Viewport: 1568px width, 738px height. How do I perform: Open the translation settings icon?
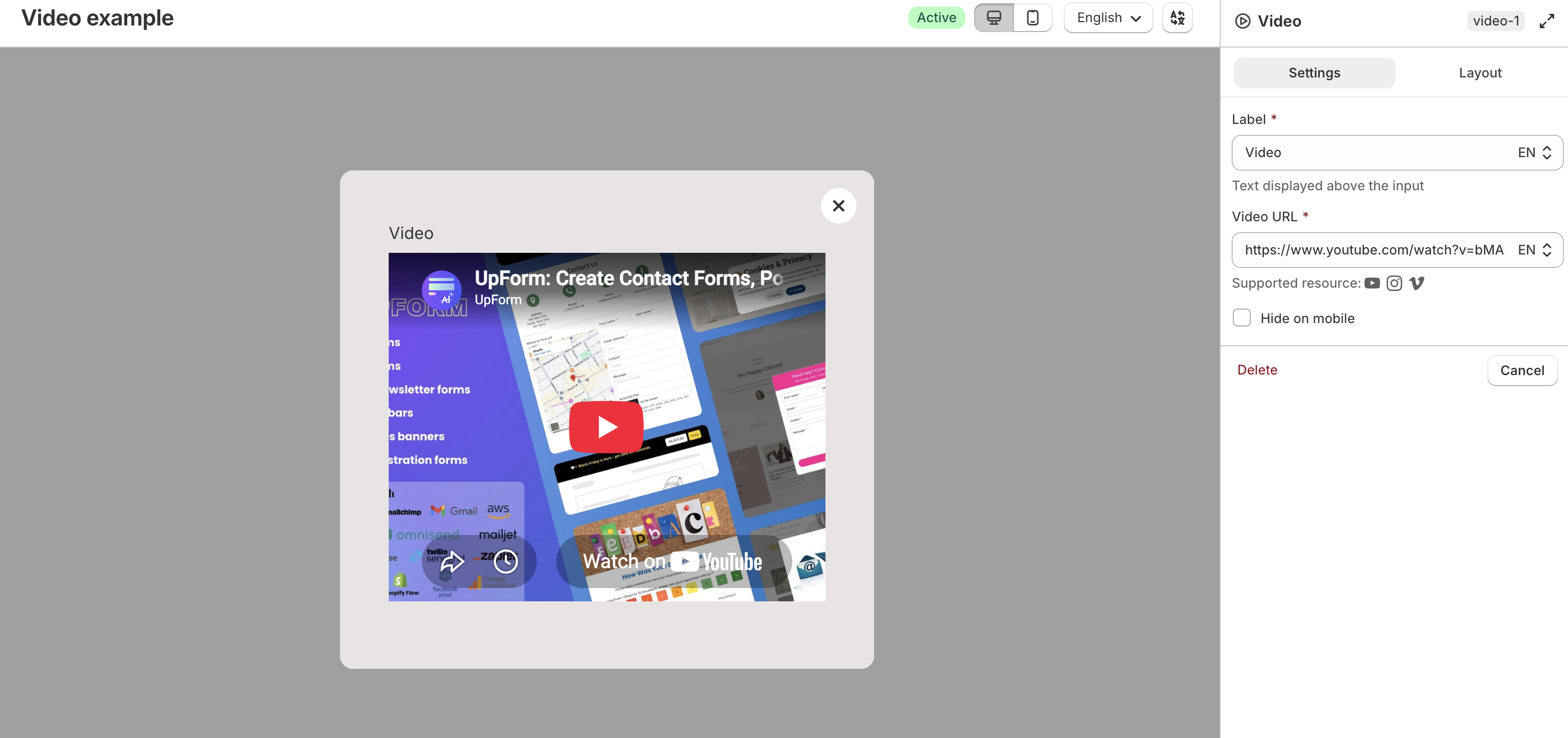(1177, 18)
